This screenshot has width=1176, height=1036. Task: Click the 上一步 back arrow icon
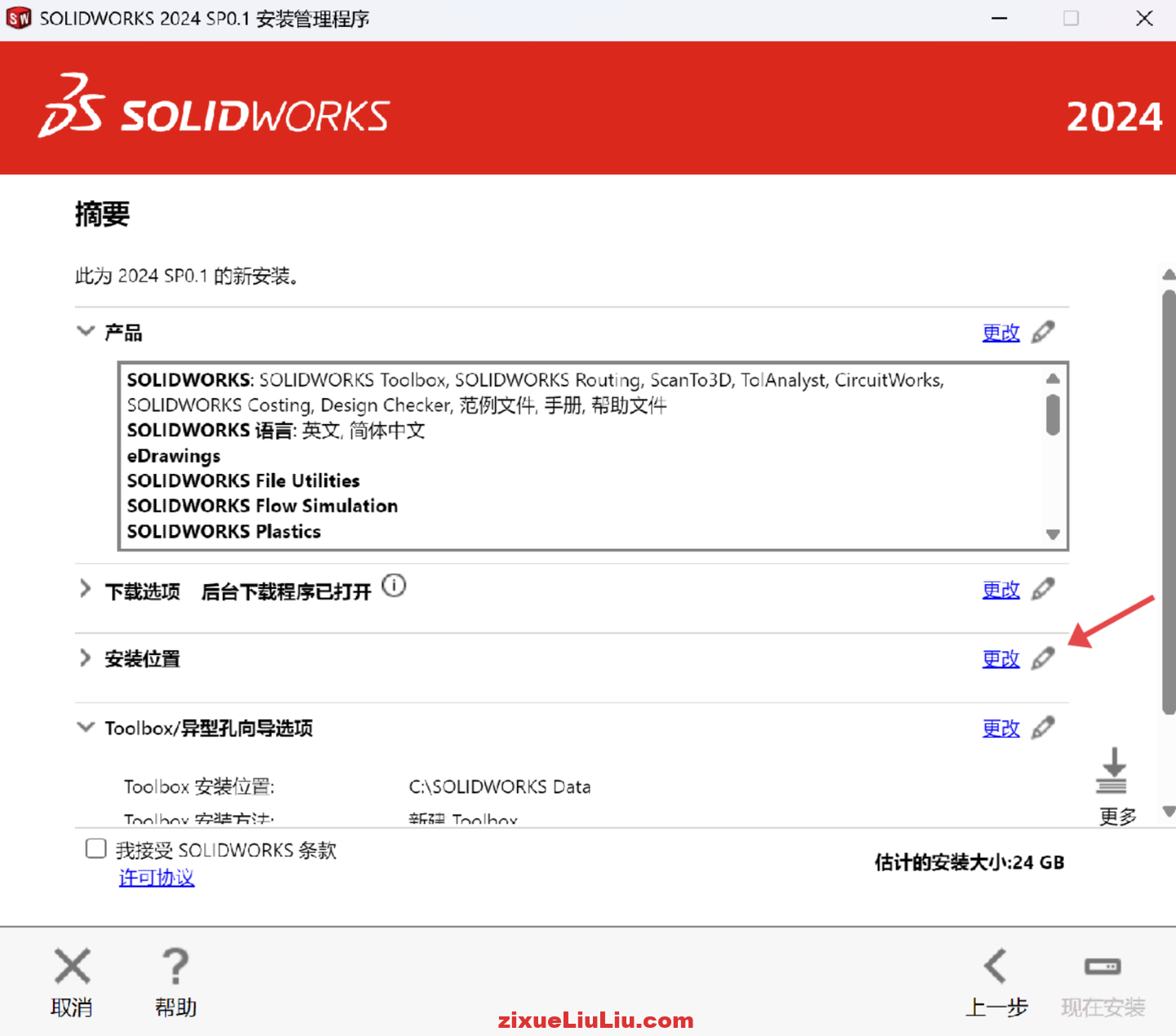click(996, 967)
